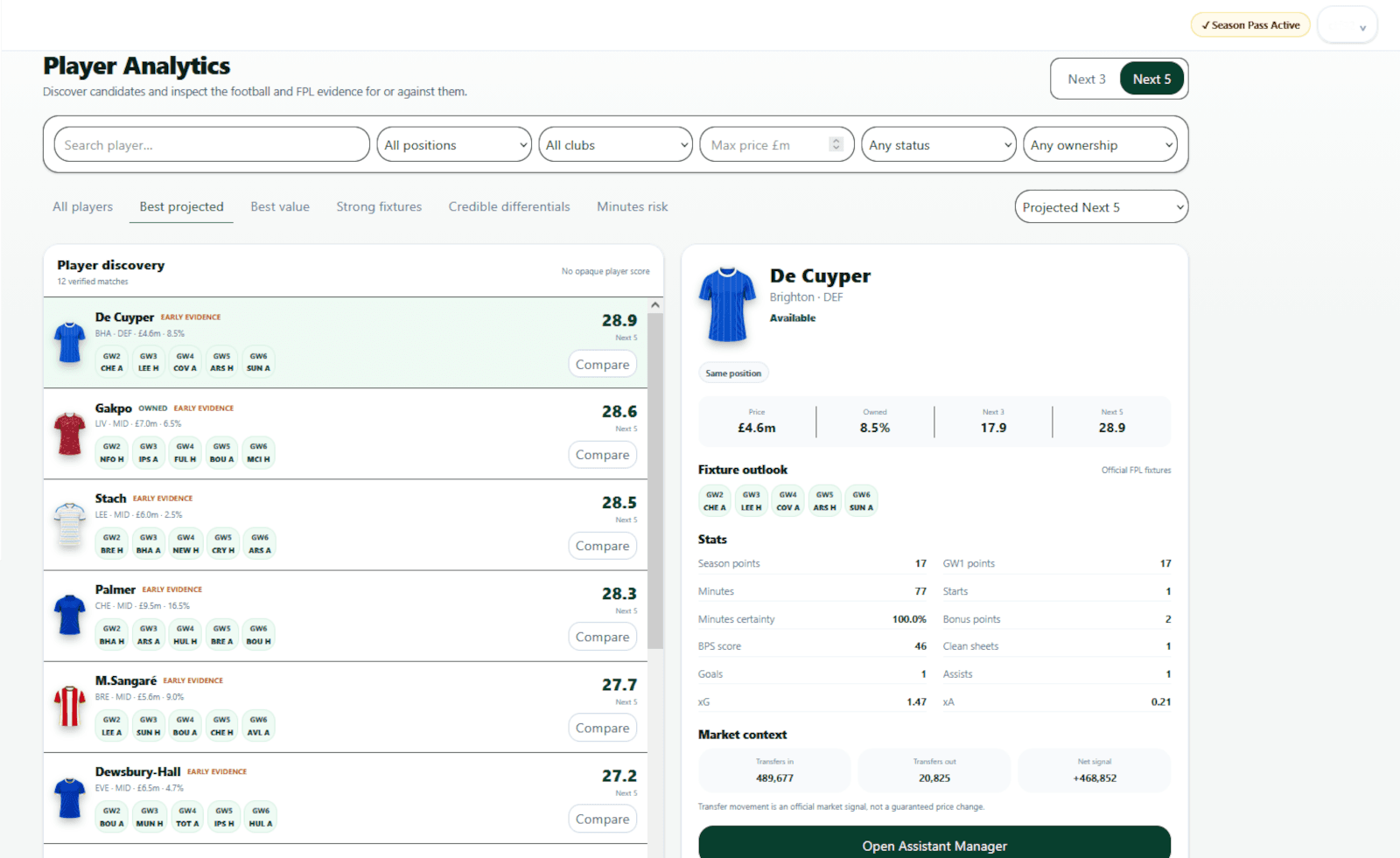Switch to the Minutes risk tab
This screenshot has width=1400, height=858.
tap(632, 206)
